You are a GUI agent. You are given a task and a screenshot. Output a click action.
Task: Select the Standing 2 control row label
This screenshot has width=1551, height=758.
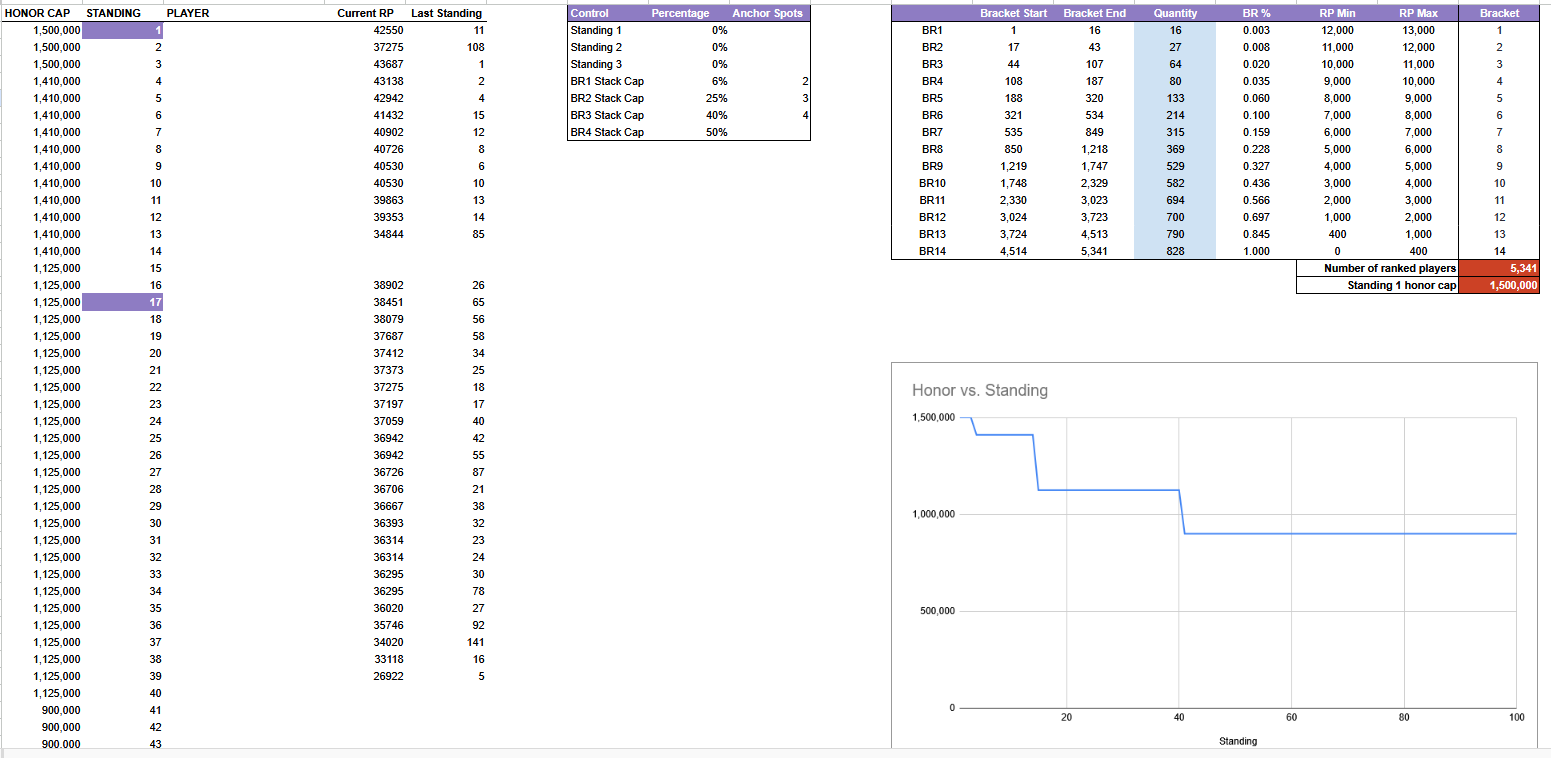click(x=596, y=47)
